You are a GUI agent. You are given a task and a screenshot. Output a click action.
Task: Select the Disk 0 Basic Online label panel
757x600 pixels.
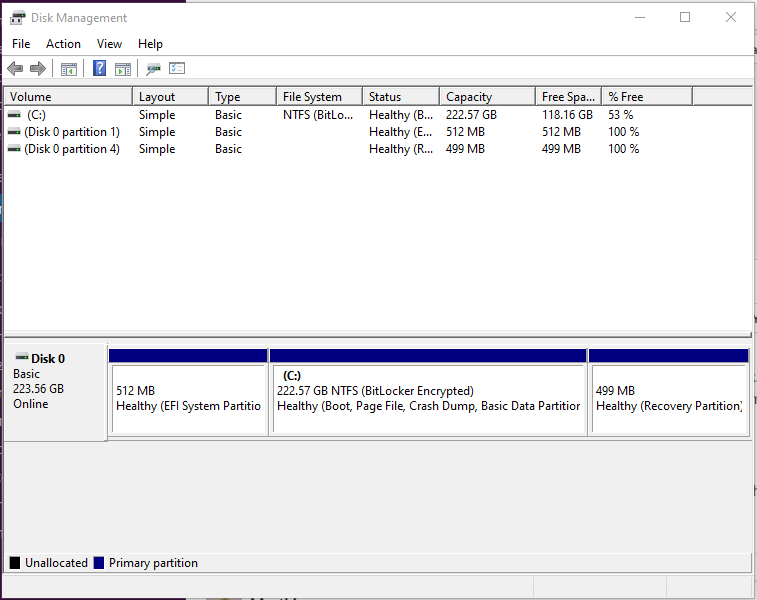click(x=55, y=391)
